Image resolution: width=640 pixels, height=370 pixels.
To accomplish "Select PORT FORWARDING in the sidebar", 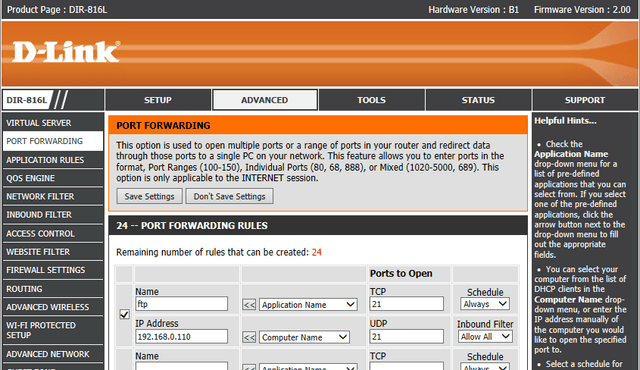I will pos(53,141).
